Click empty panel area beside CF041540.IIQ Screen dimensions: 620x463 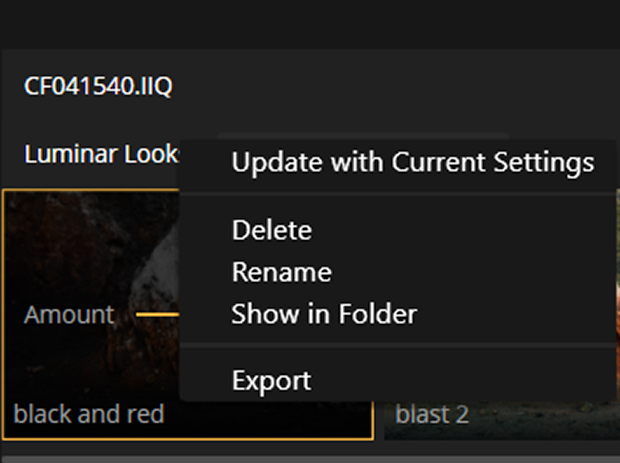click(395, 86)
